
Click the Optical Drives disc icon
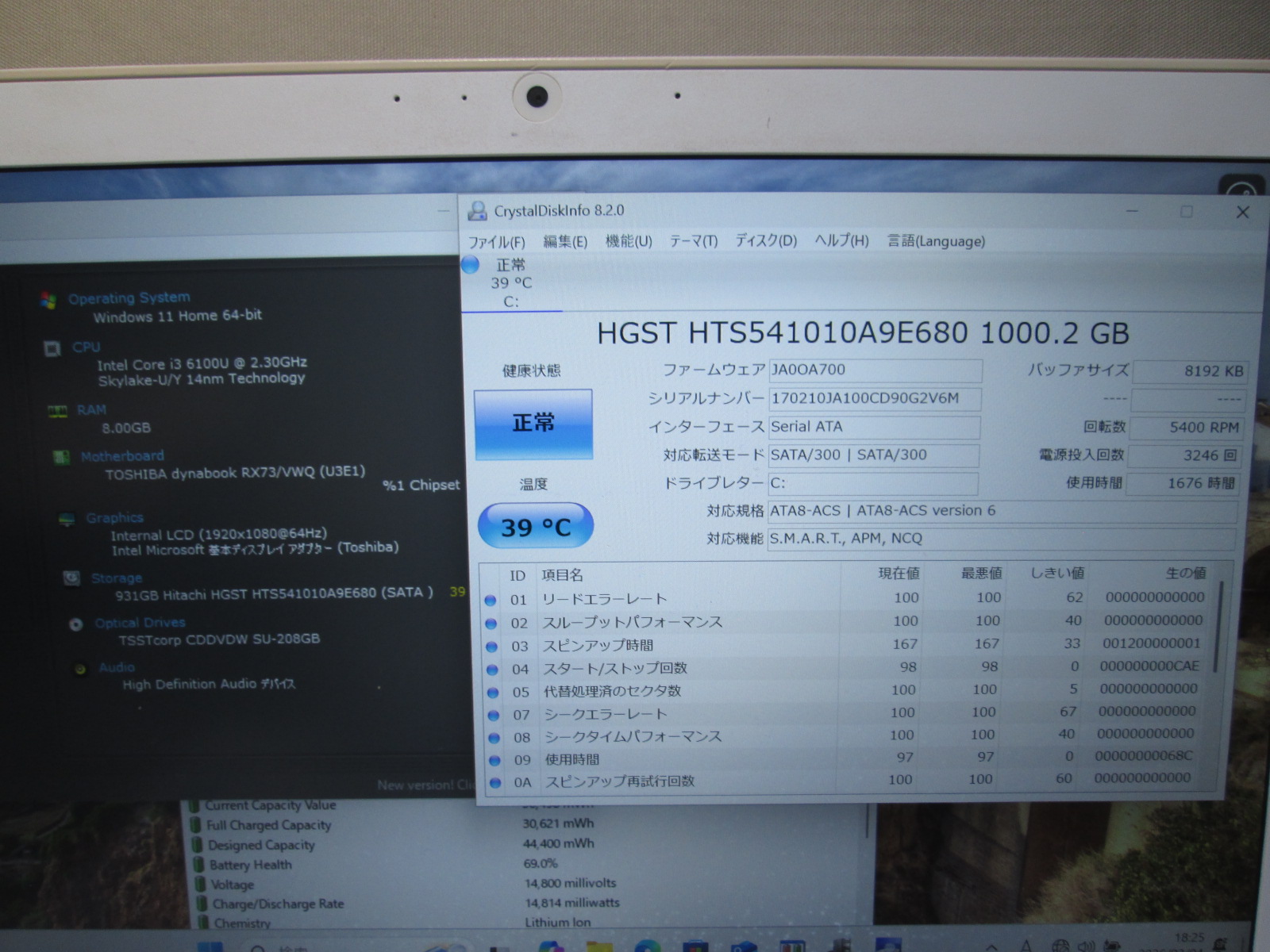click(76, 624)
